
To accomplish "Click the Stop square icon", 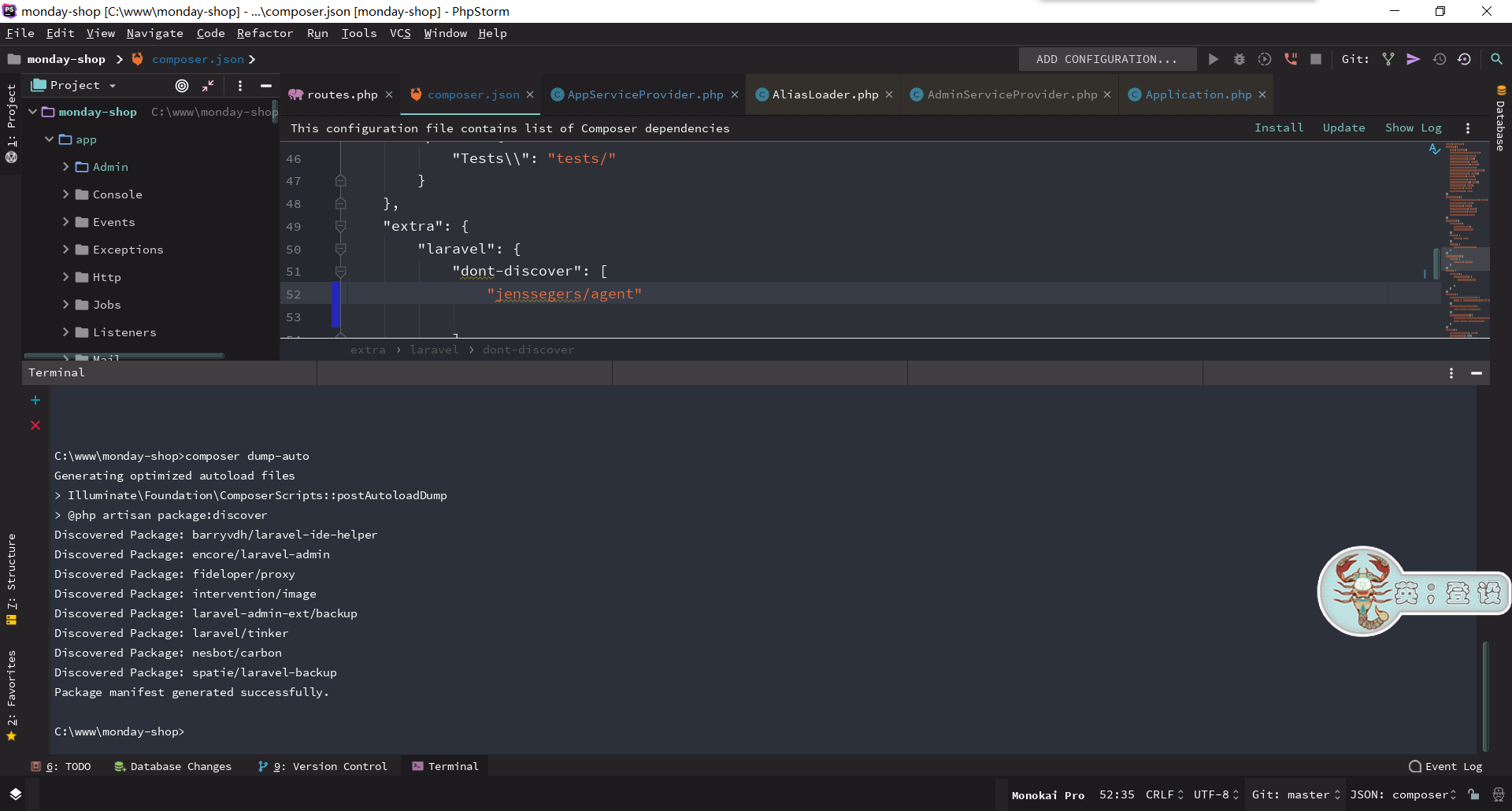I will [x=1316, y=59].
